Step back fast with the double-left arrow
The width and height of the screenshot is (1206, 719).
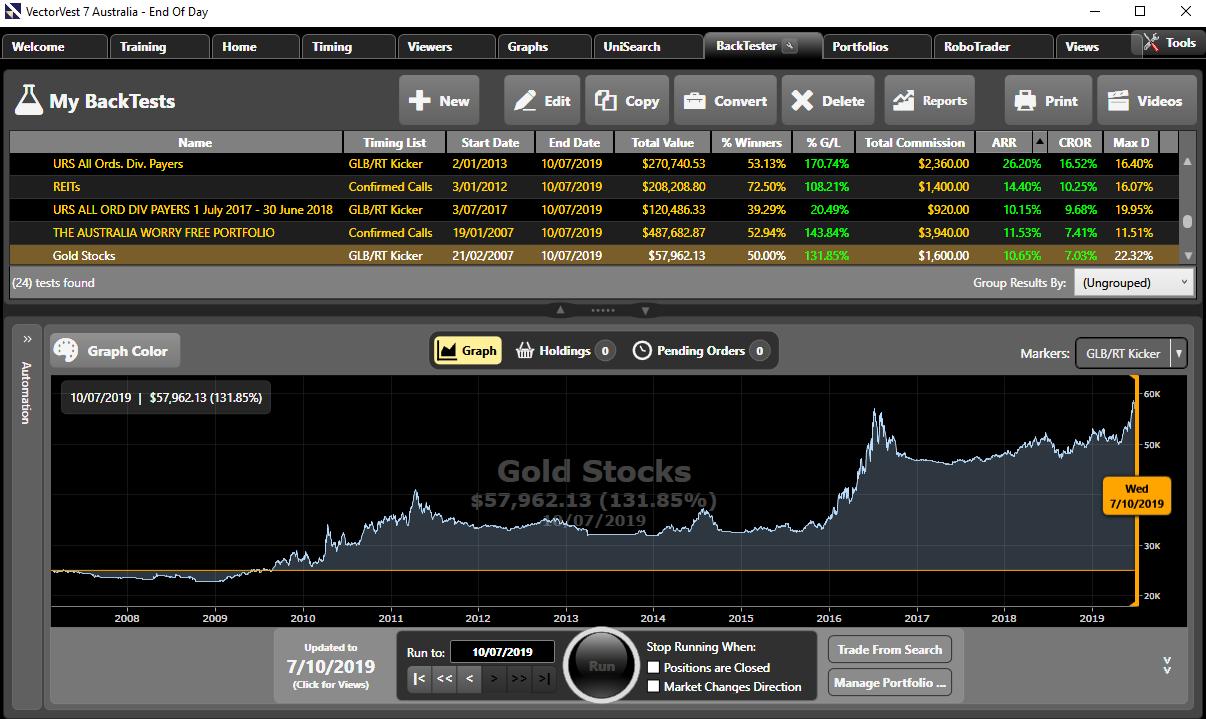click(x=445, y=679)
